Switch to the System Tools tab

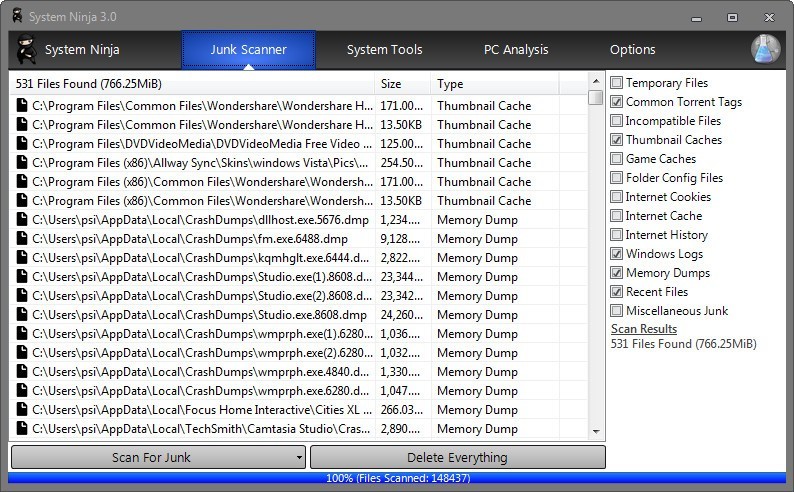pos(384,50)
